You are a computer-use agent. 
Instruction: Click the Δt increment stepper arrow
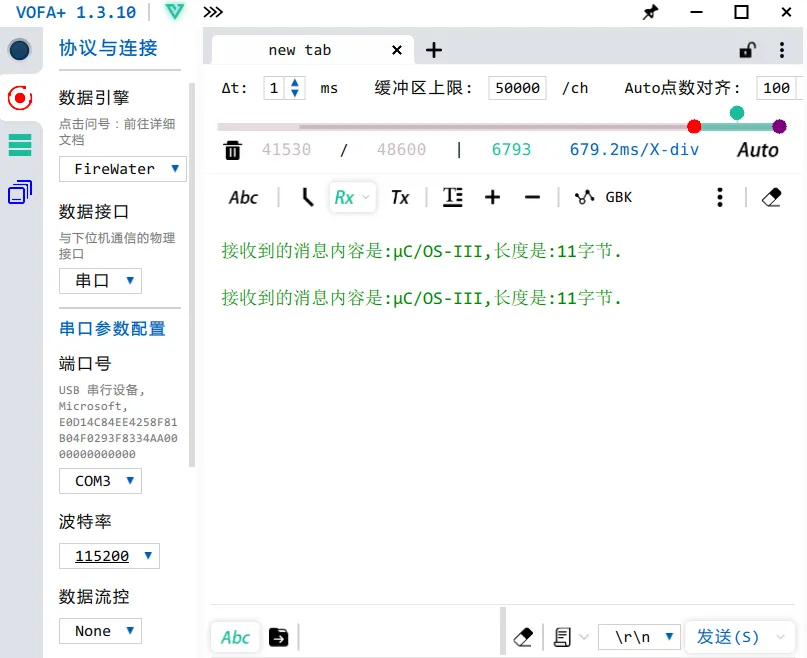point(294,83)
